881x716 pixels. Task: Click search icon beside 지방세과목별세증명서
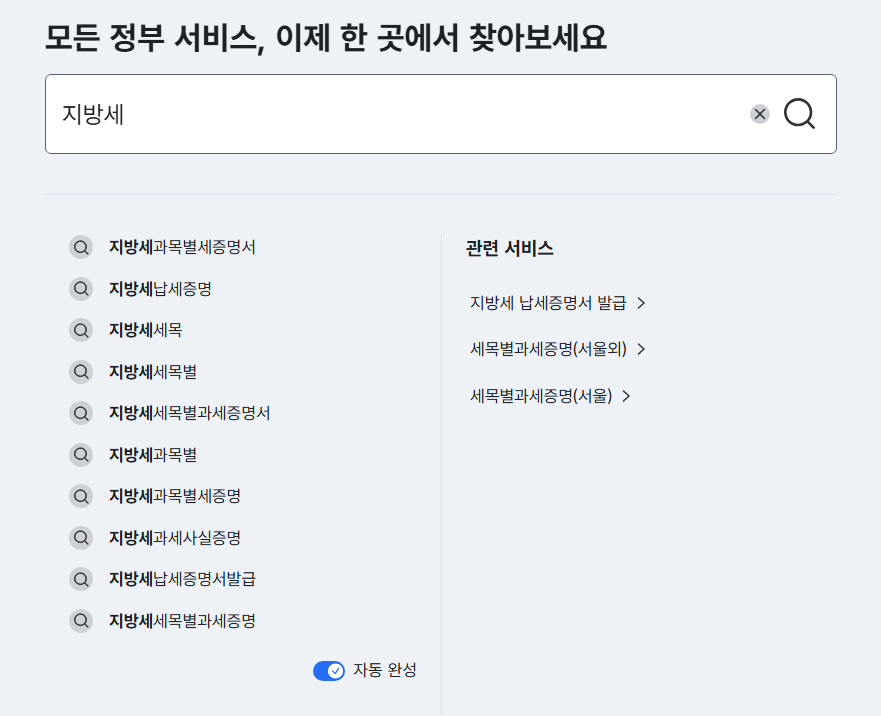click(x=81, y=247)
